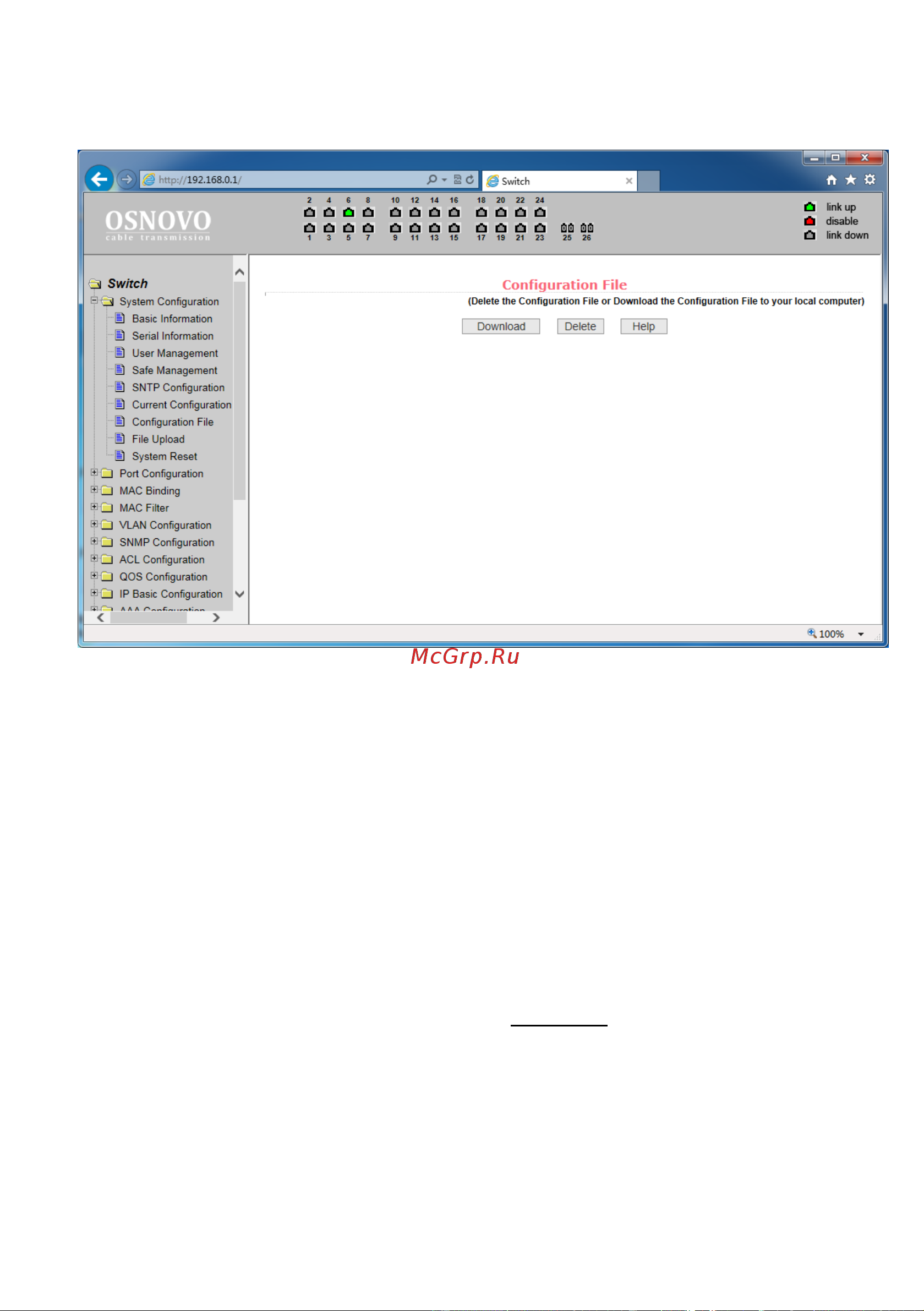
Task: Go back with browser back arrow
Action: click(100, 179)
